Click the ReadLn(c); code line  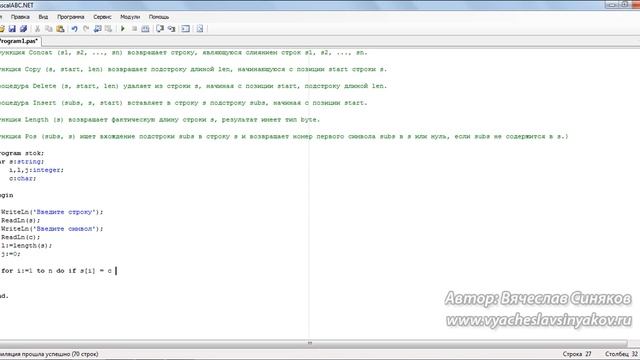tap(20, 237)
